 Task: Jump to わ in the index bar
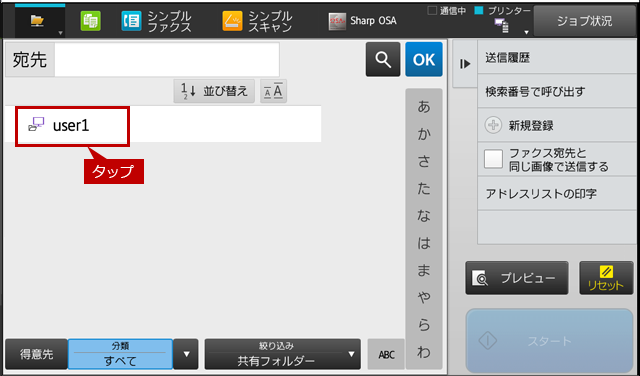coord(424,352)
